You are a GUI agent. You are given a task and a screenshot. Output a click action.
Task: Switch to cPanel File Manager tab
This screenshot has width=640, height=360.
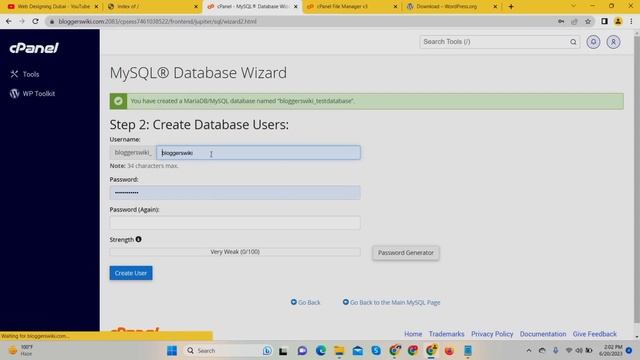coord(351,7)
